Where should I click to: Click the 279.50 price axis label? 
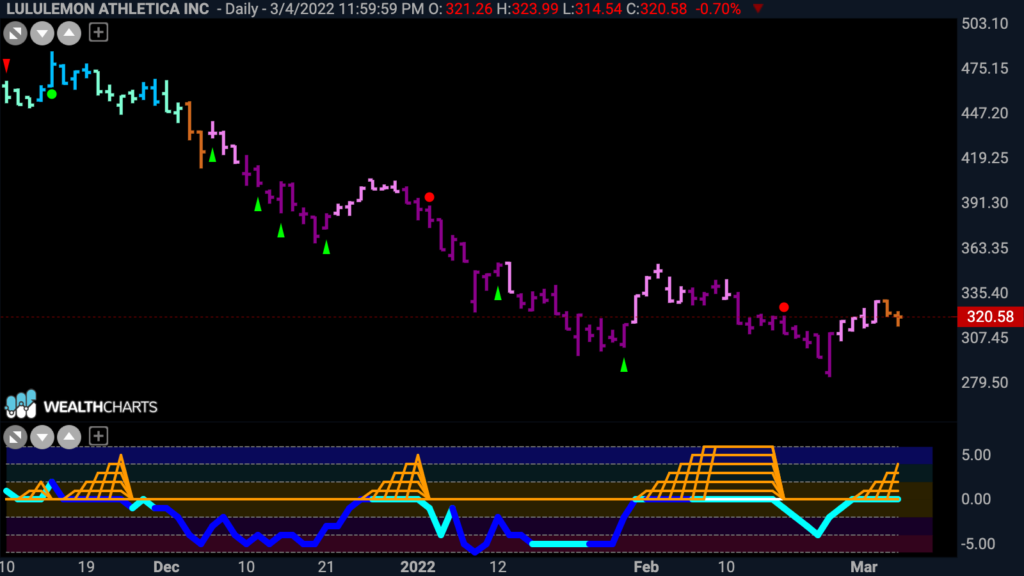point(985,383)
